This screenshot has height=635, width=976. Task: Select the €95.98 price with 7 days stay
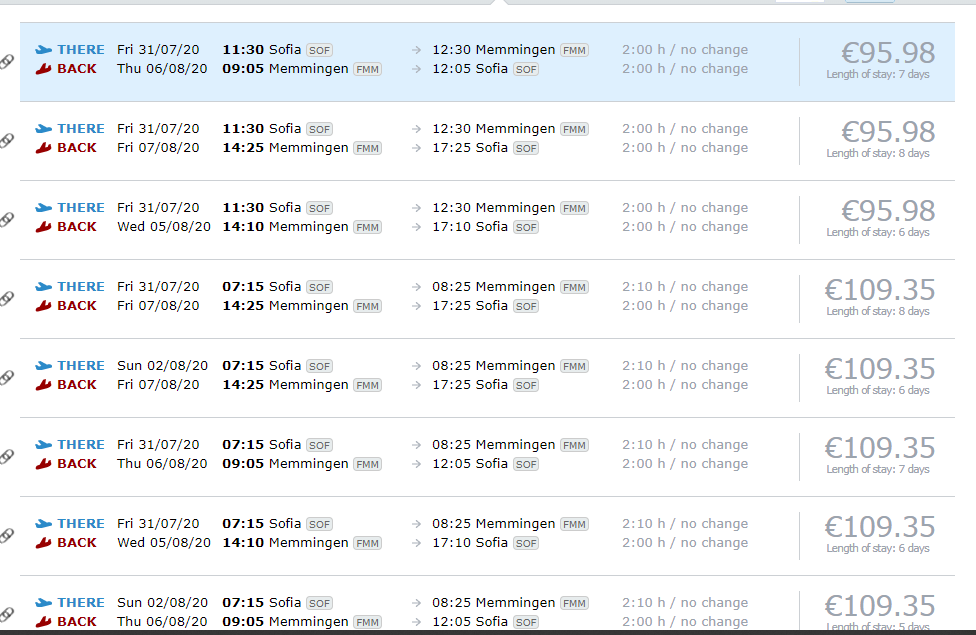point(887,53)
